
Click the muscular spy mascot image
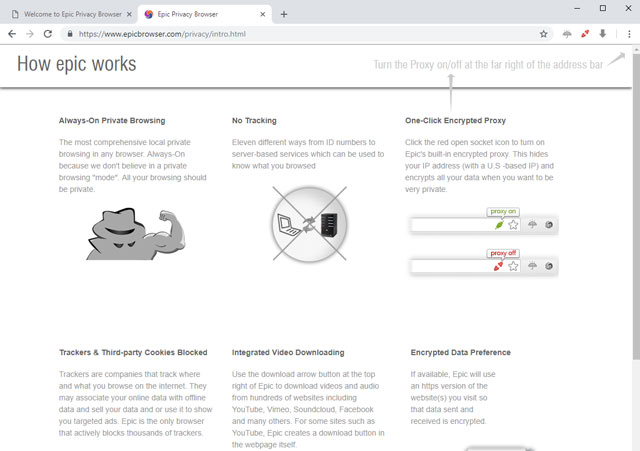136,234
